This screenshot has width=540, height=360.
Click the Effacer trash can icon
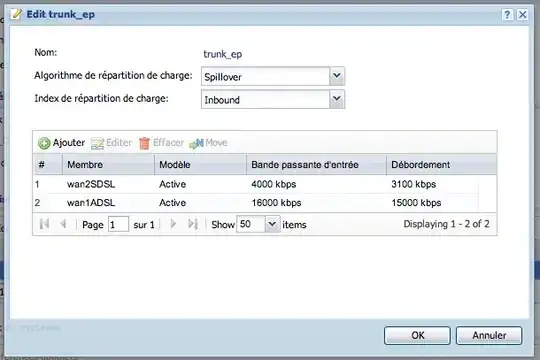click(144, 143)
